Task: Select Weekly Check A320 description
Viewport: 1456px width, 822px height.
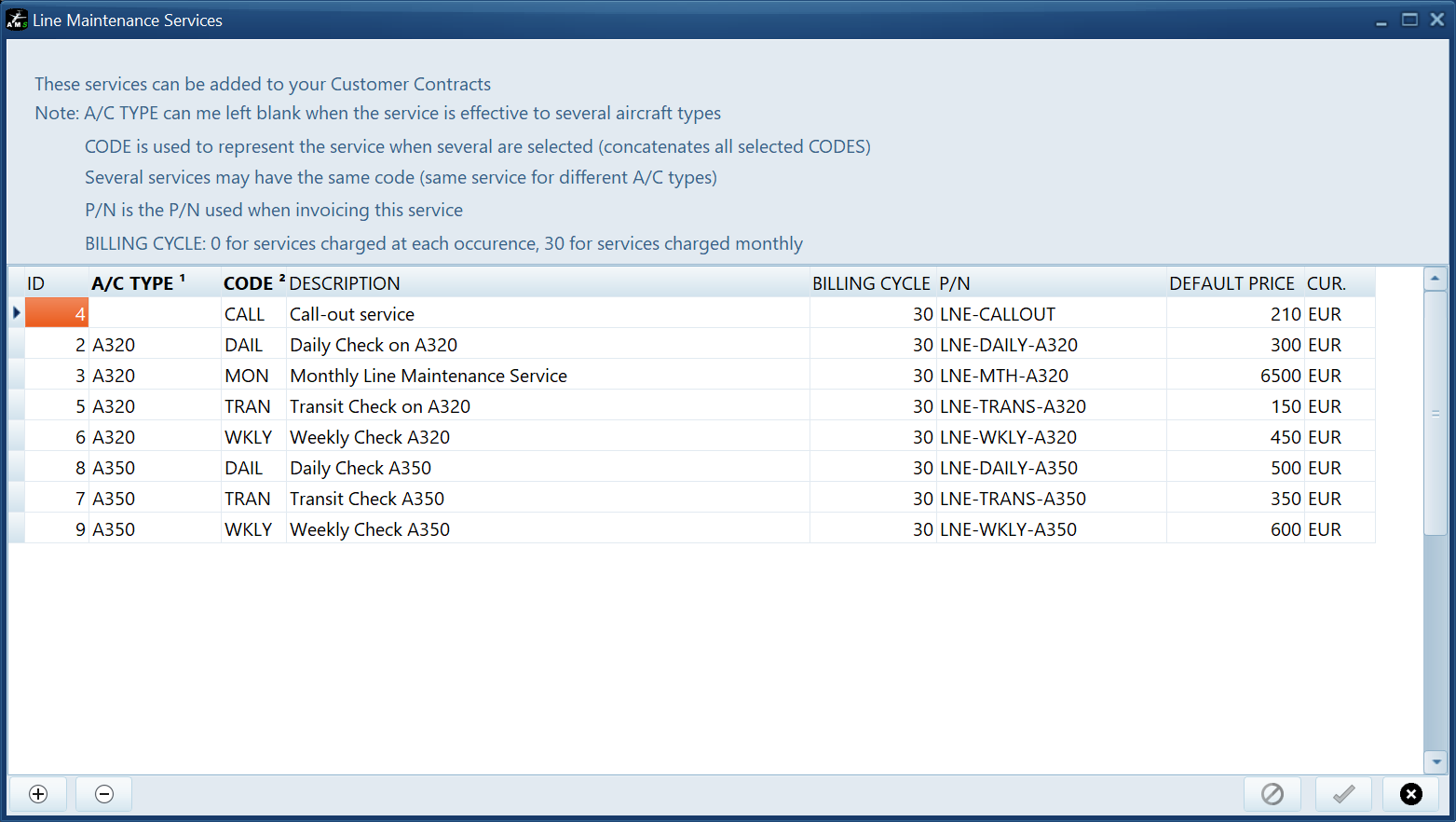Action: [x=548, y=437]
